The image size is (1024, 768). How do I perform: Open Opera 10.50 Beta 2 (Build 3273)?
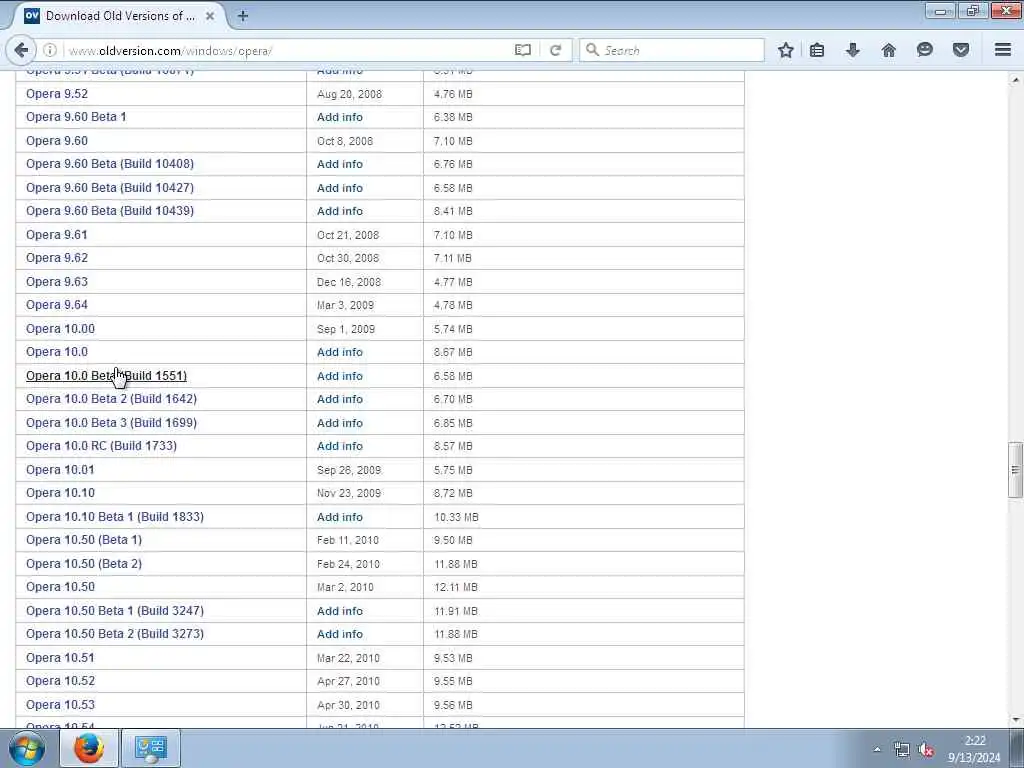115,634
